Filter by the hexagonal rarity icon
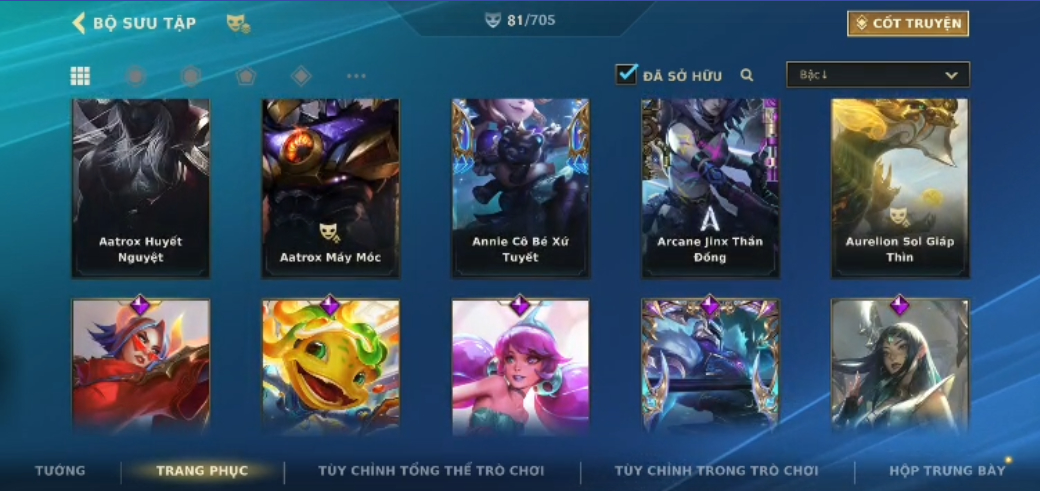 click(191, 76)
